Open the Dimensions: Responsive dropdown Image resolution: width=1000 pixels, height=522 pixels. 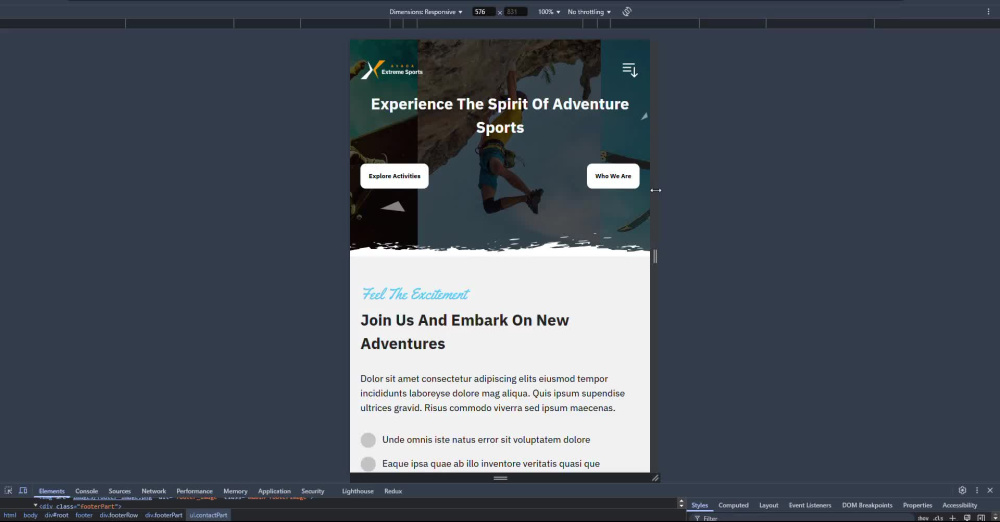pos(426,11)
